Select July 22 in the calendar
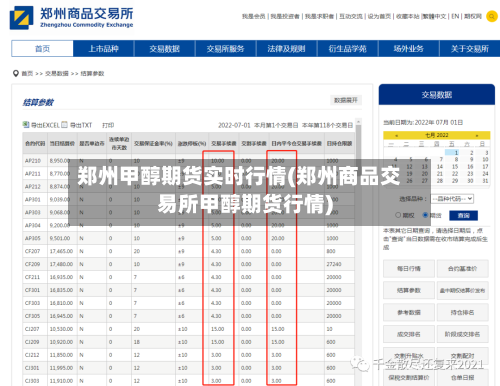This screenshot has height=386, width=500. click(455, 174)
